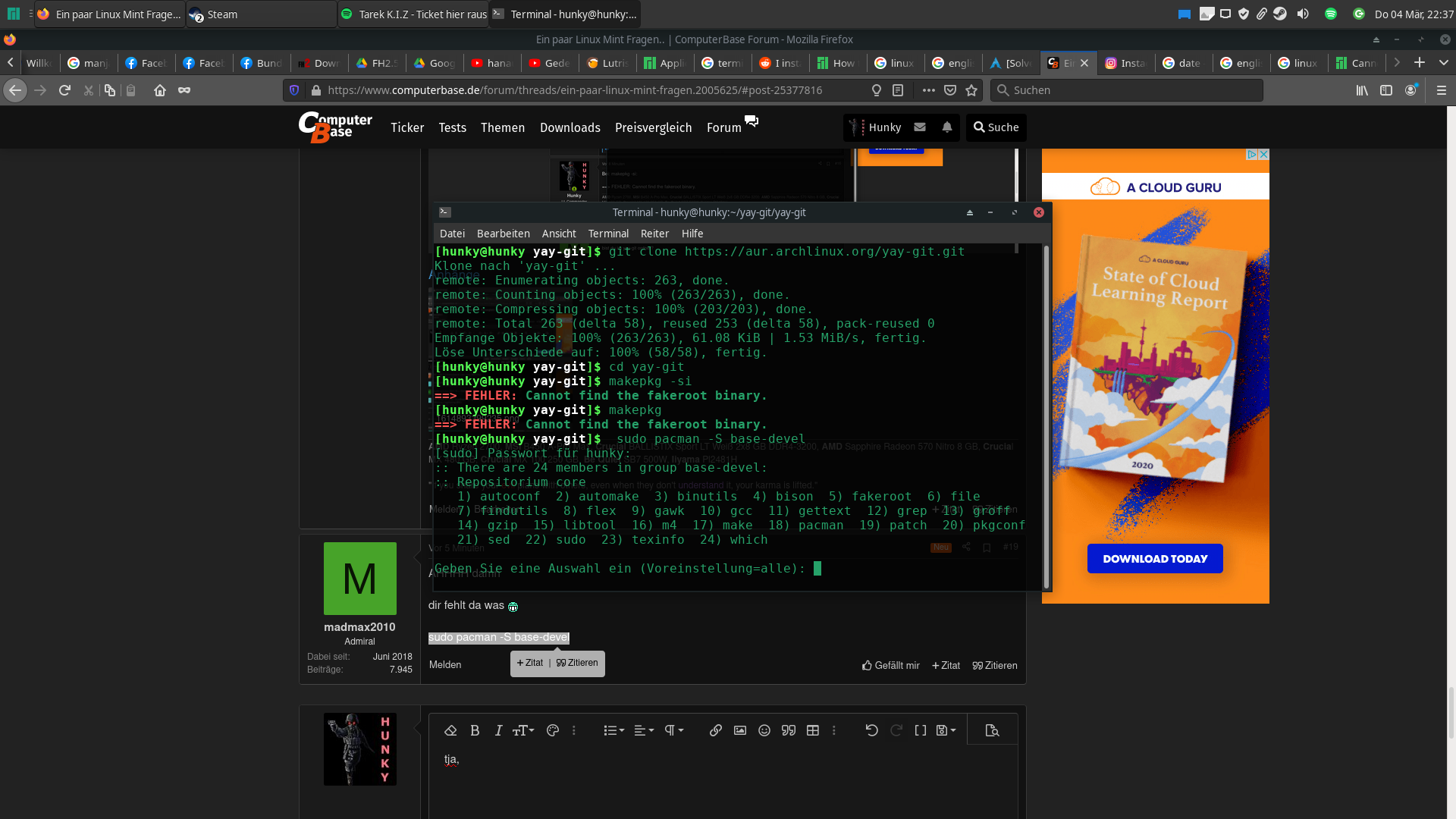The height and width of the screenshot is (819, 1456).
Task: Open the Terminal menu in terminal window
Action: point(608,234)
